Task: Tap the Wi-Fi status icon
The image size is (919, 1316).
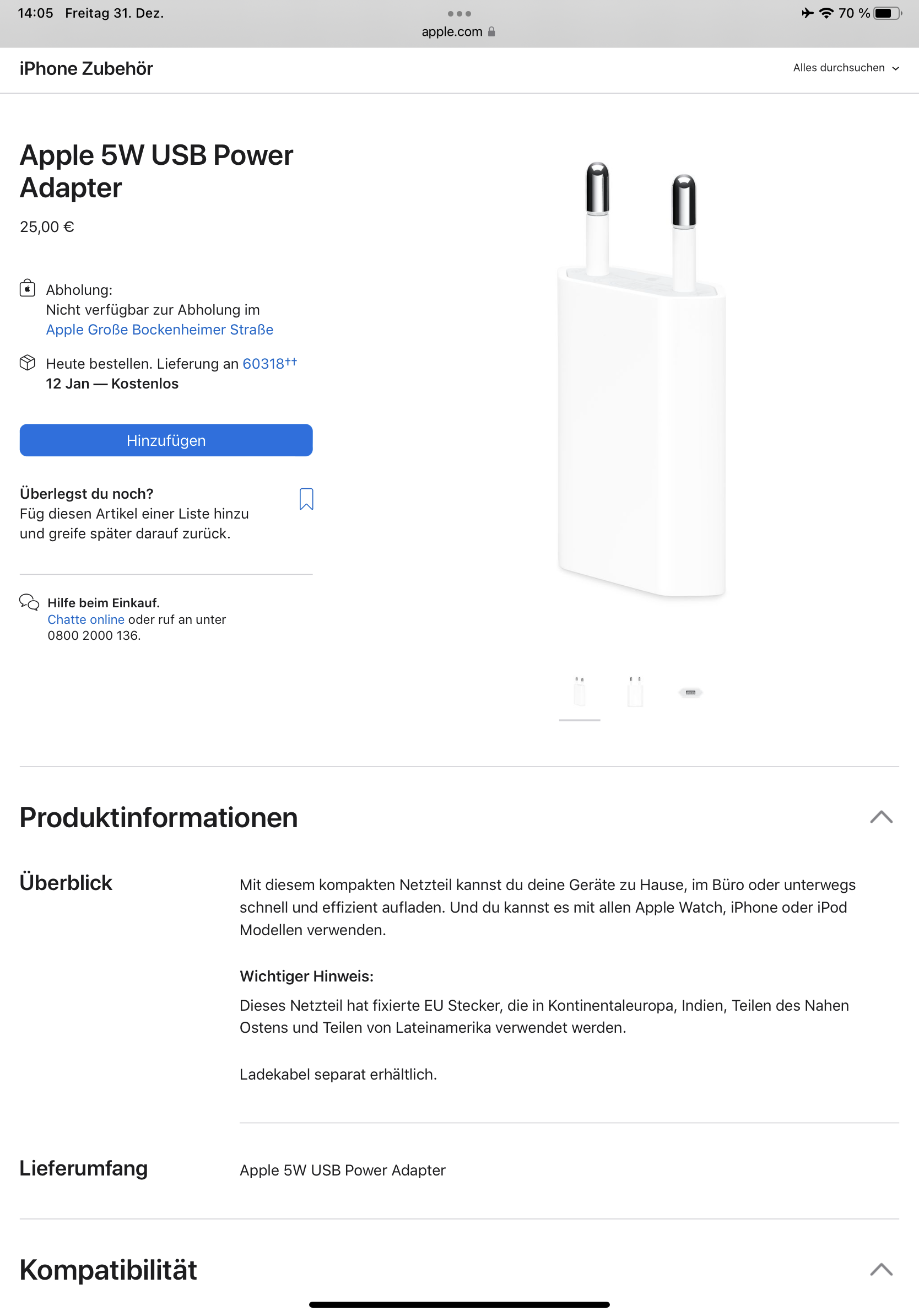Action: pos(825,13)
